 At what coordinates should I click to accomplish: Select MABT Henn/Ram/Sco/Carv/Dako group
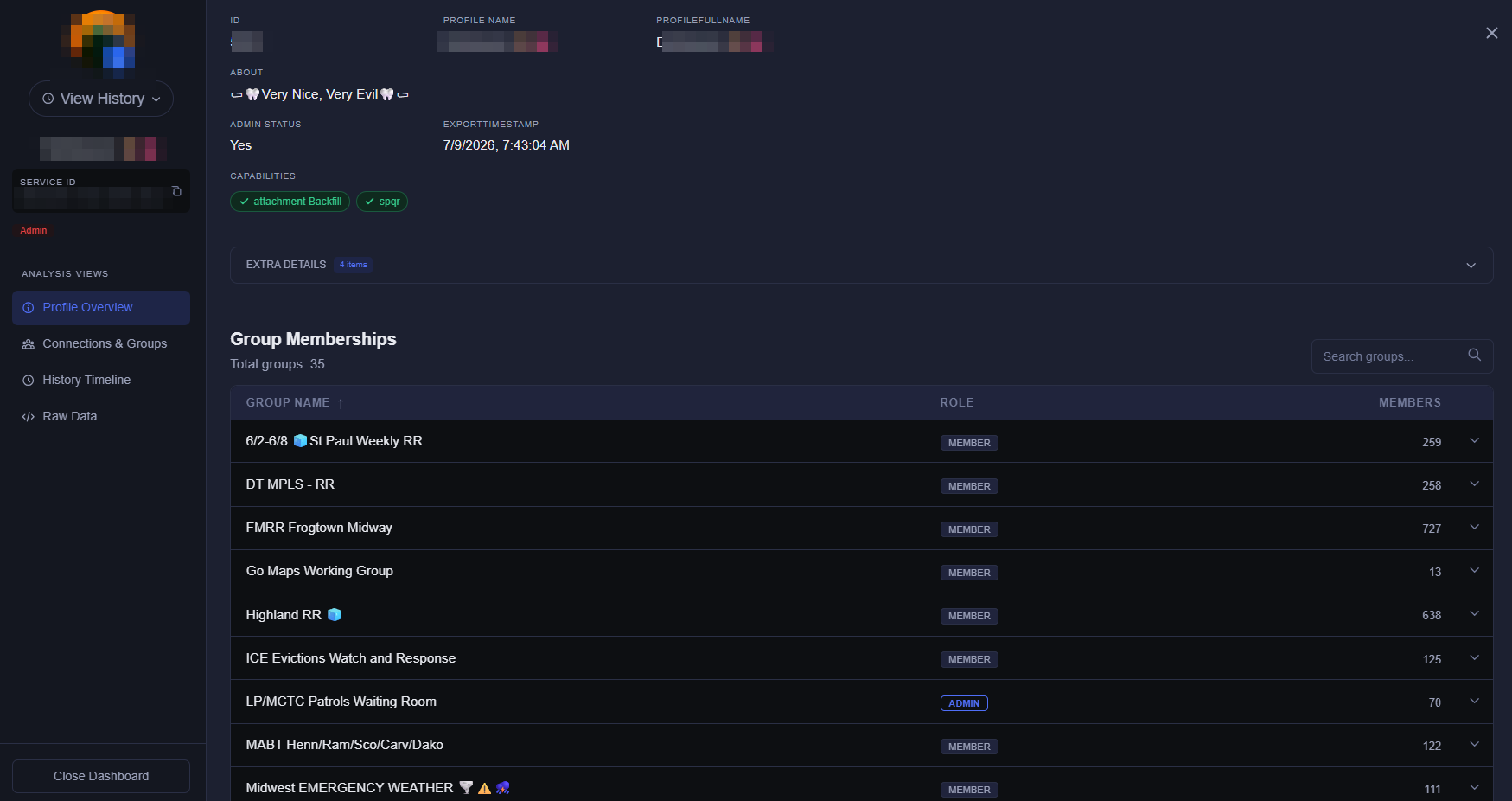pyautogui.click(x=344, y=745)
